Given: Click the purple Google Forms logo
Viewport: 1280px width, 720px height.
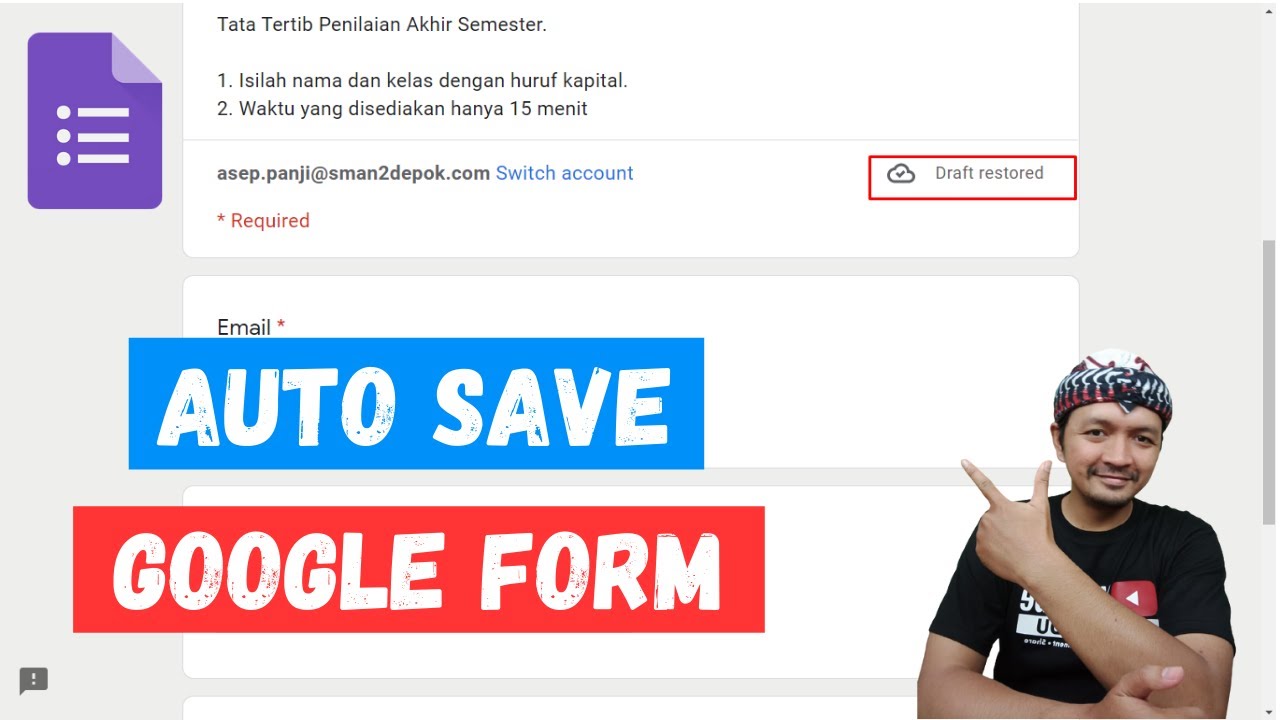Looking at the screenshot, I should tap(95, 121).
